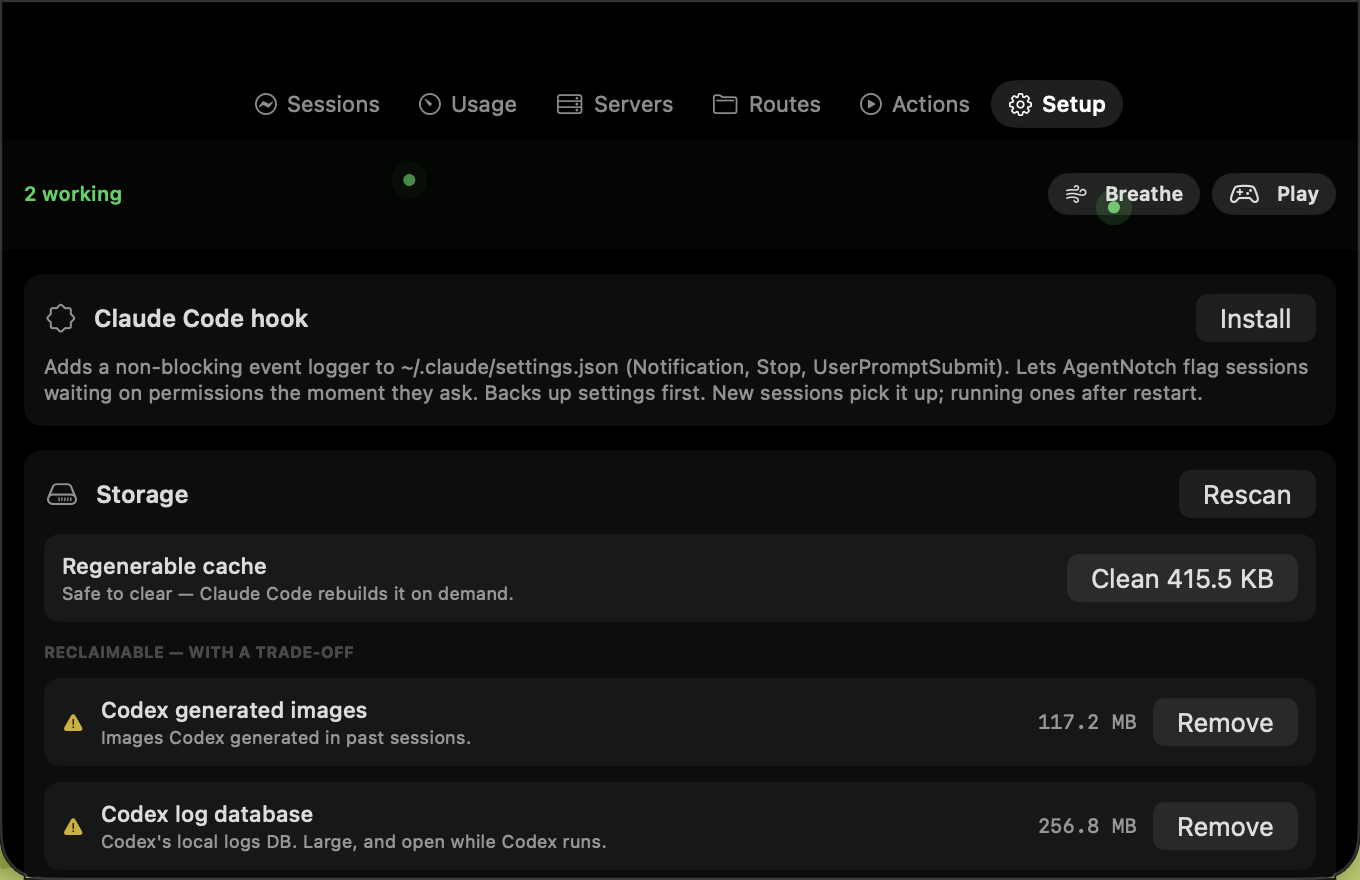Click the '2 working' status text
Screen dimensions: 1360x880
[x=73, y=194]
